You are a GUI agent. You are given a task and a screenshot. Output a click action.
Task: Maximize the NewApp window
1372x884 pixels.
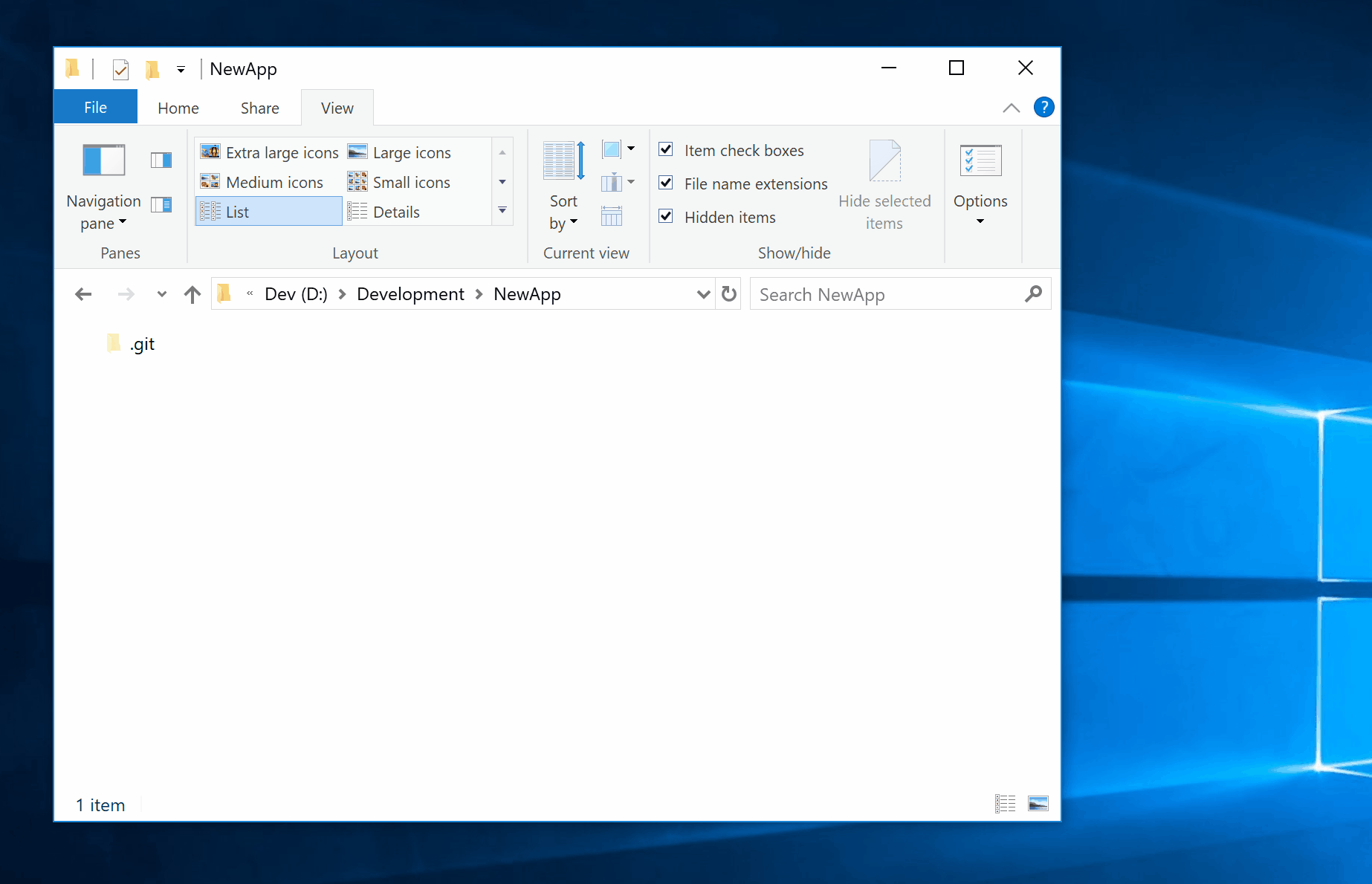pyautogui.click(x=957, y=68)
